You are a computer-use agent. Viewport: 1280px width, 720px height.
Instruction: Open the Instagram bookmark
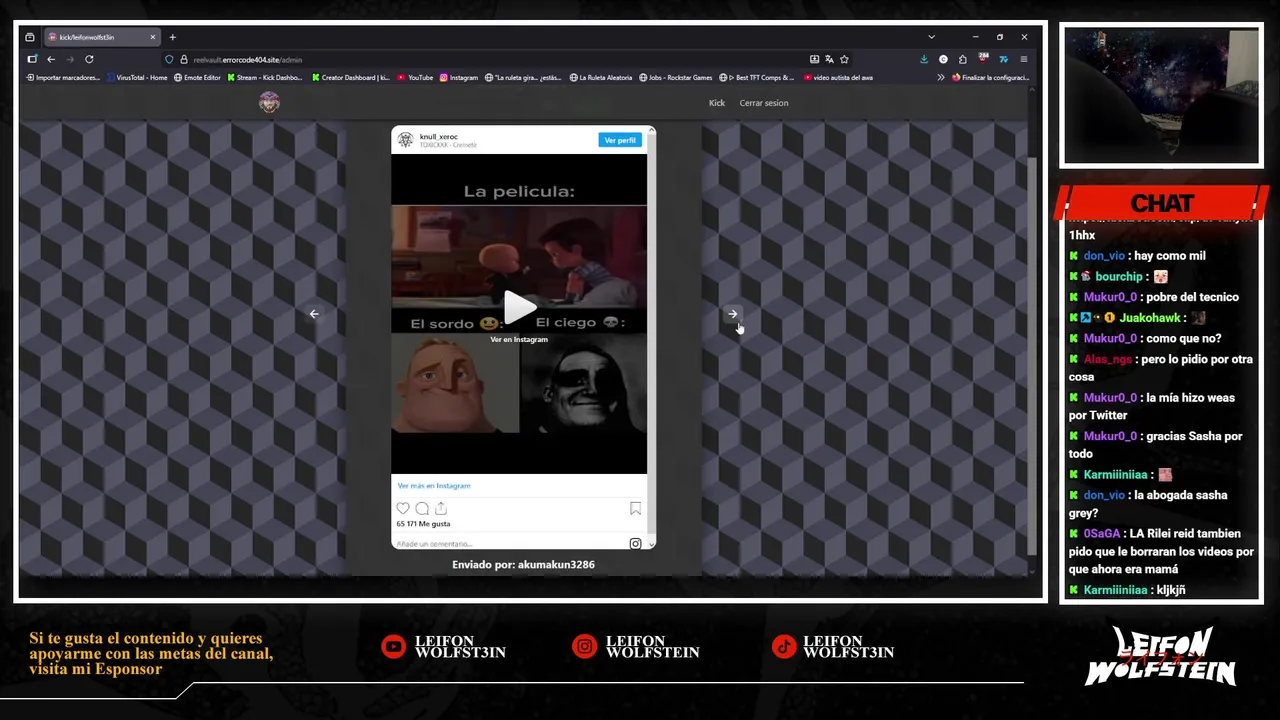(459, 77)
